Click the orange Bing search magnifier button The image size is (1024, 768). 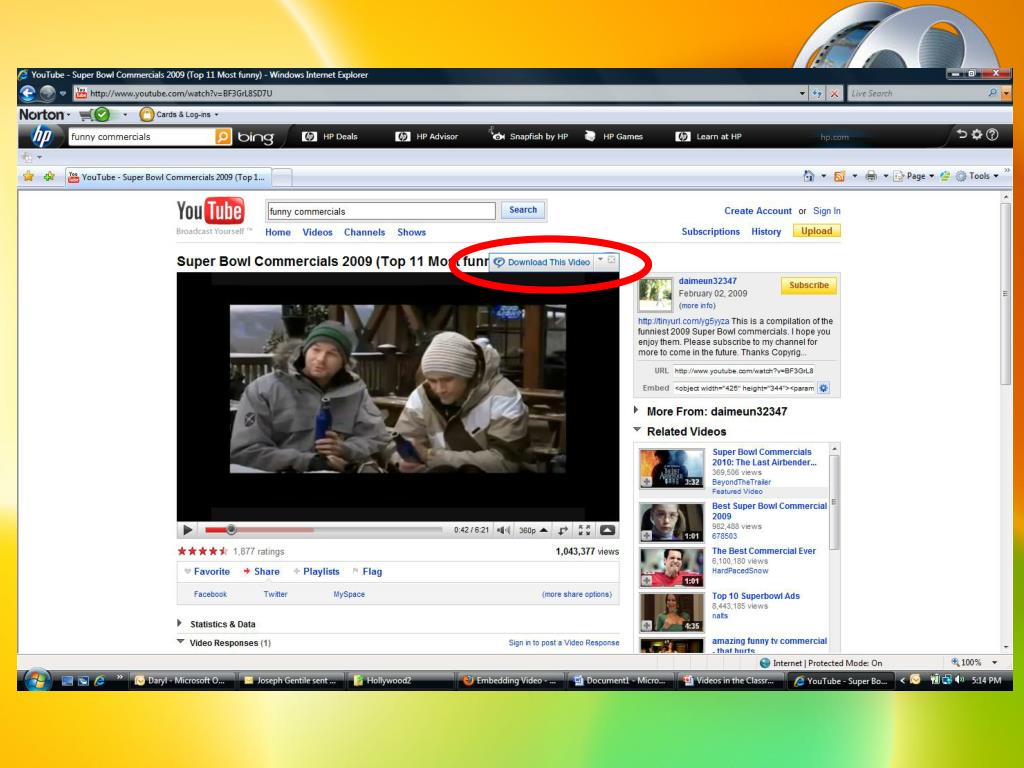223,136
